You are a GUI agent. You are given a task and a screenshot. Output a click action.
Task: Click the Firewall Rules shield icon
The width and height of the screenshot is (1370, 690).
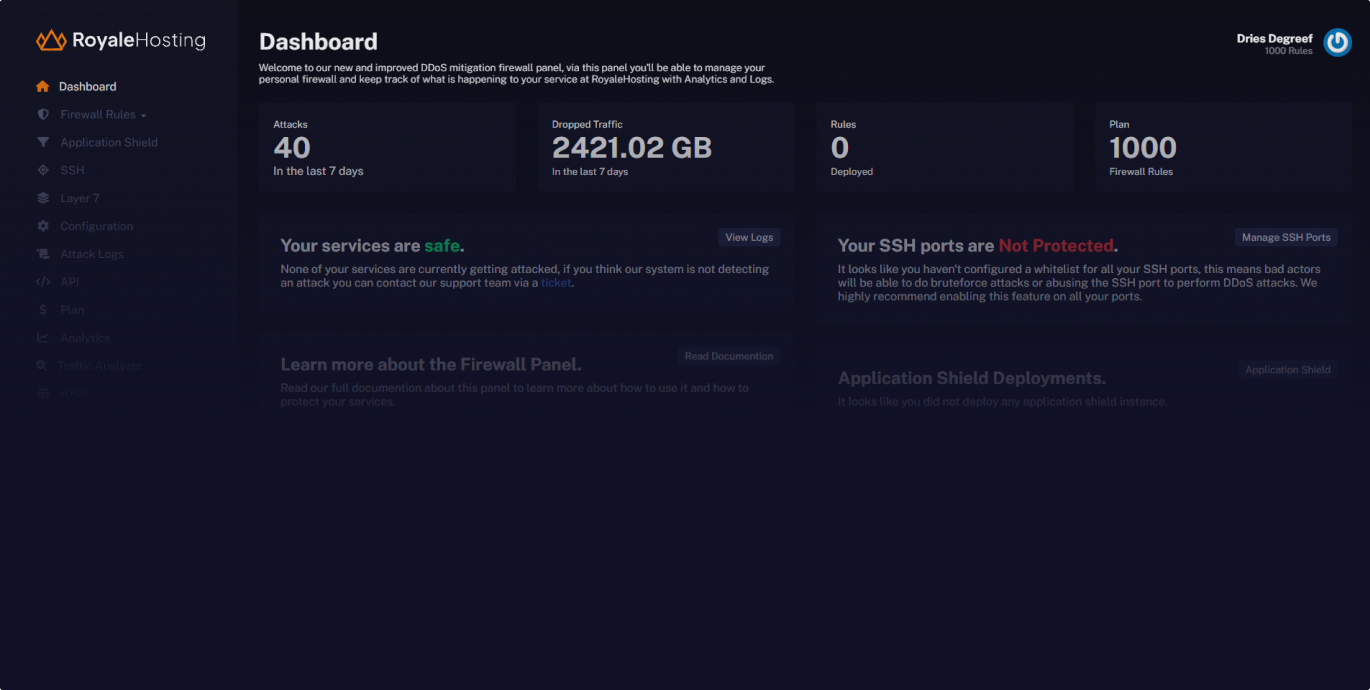43,115
